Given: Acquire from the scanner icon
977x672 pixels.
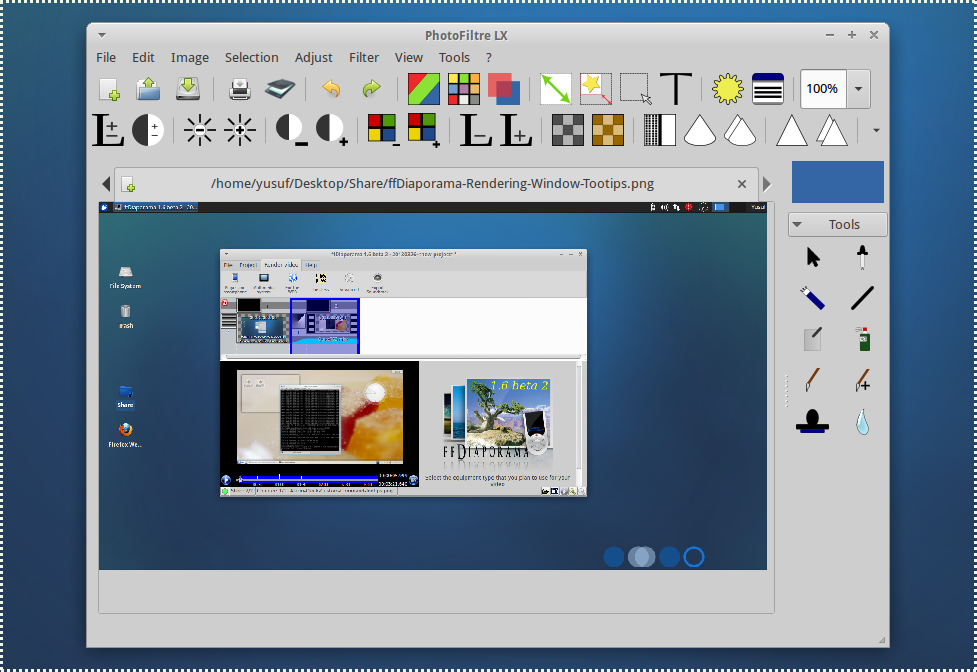Looking at the screenshot, I should [279, 88].
